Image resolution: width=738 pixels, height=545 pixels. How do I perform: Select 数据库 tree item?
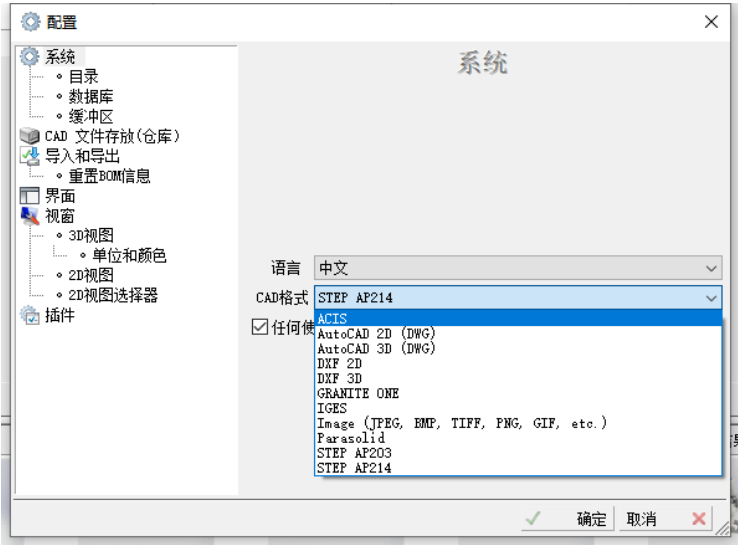coord(91,96)
